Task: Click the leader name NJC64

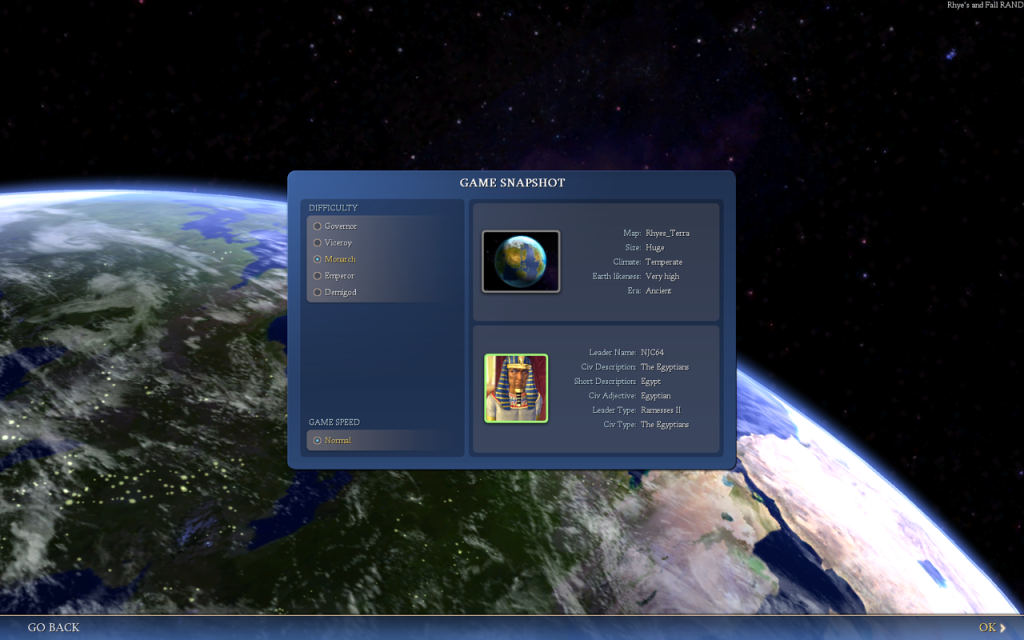Action: [652, 352]
